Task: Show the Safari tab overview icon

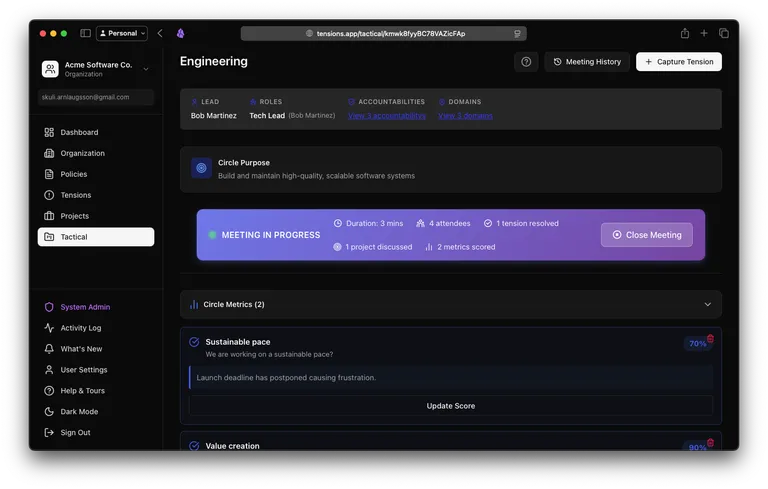Action: [723, 33]
